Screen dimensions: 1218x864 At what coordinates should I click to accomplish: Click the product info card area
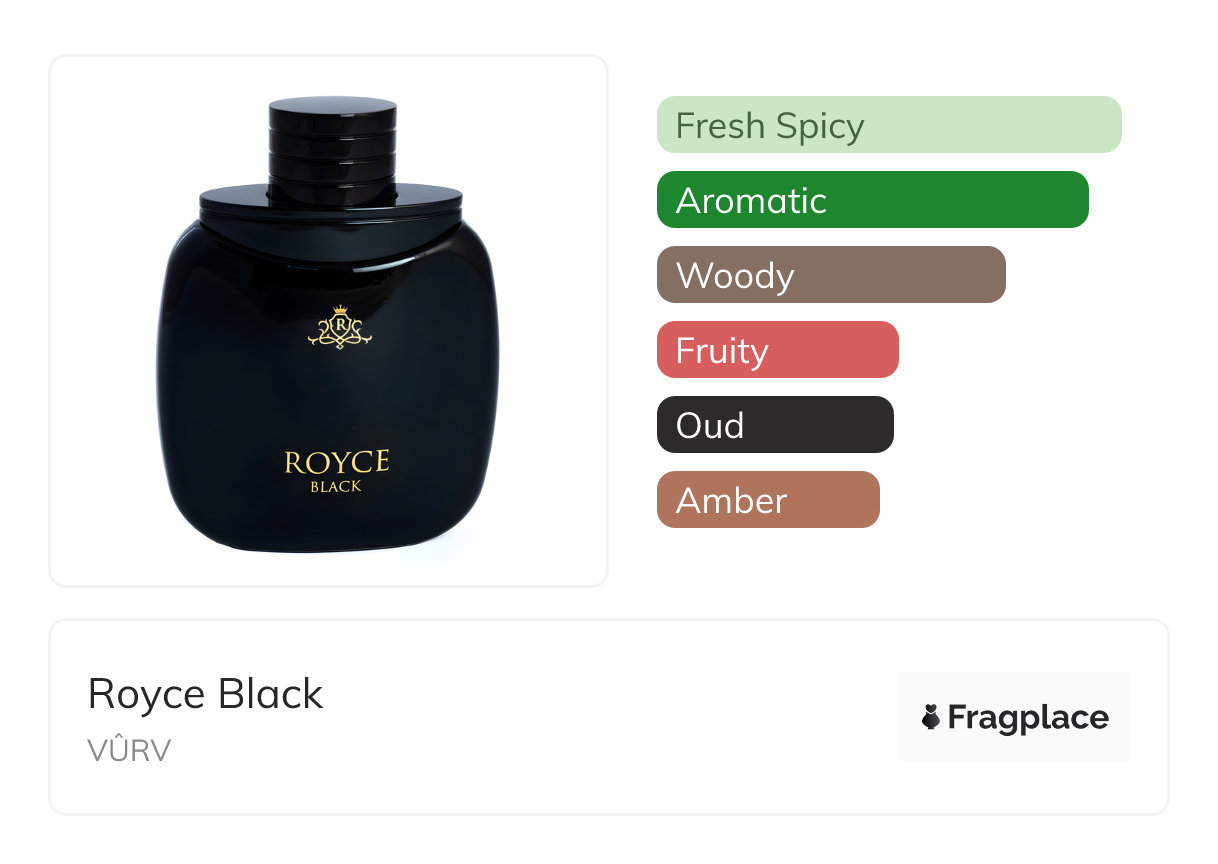coord(609,717)
